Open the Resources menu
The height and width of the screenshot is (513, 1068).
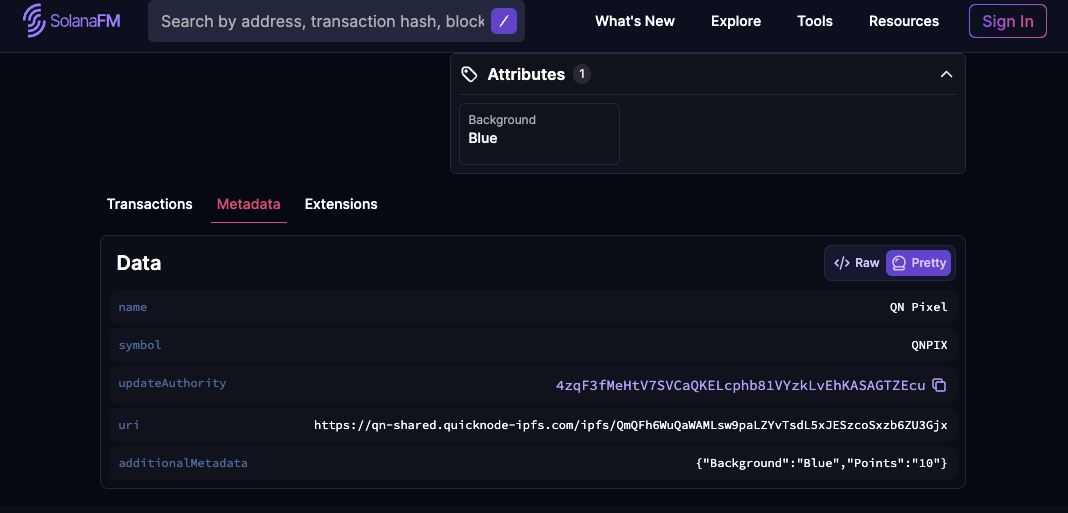point(904,21)
